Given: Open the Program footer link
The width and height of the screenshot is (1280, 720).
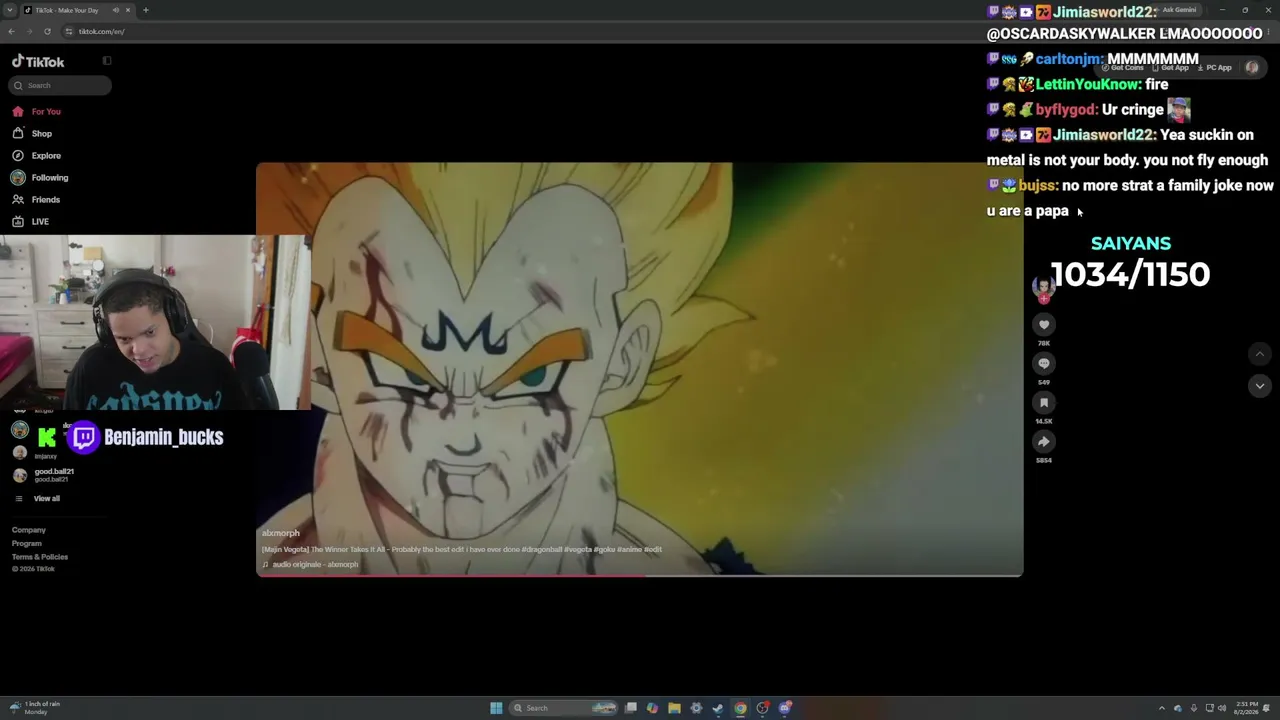Looking at the screenshot, I should click(x=27, y=544).
